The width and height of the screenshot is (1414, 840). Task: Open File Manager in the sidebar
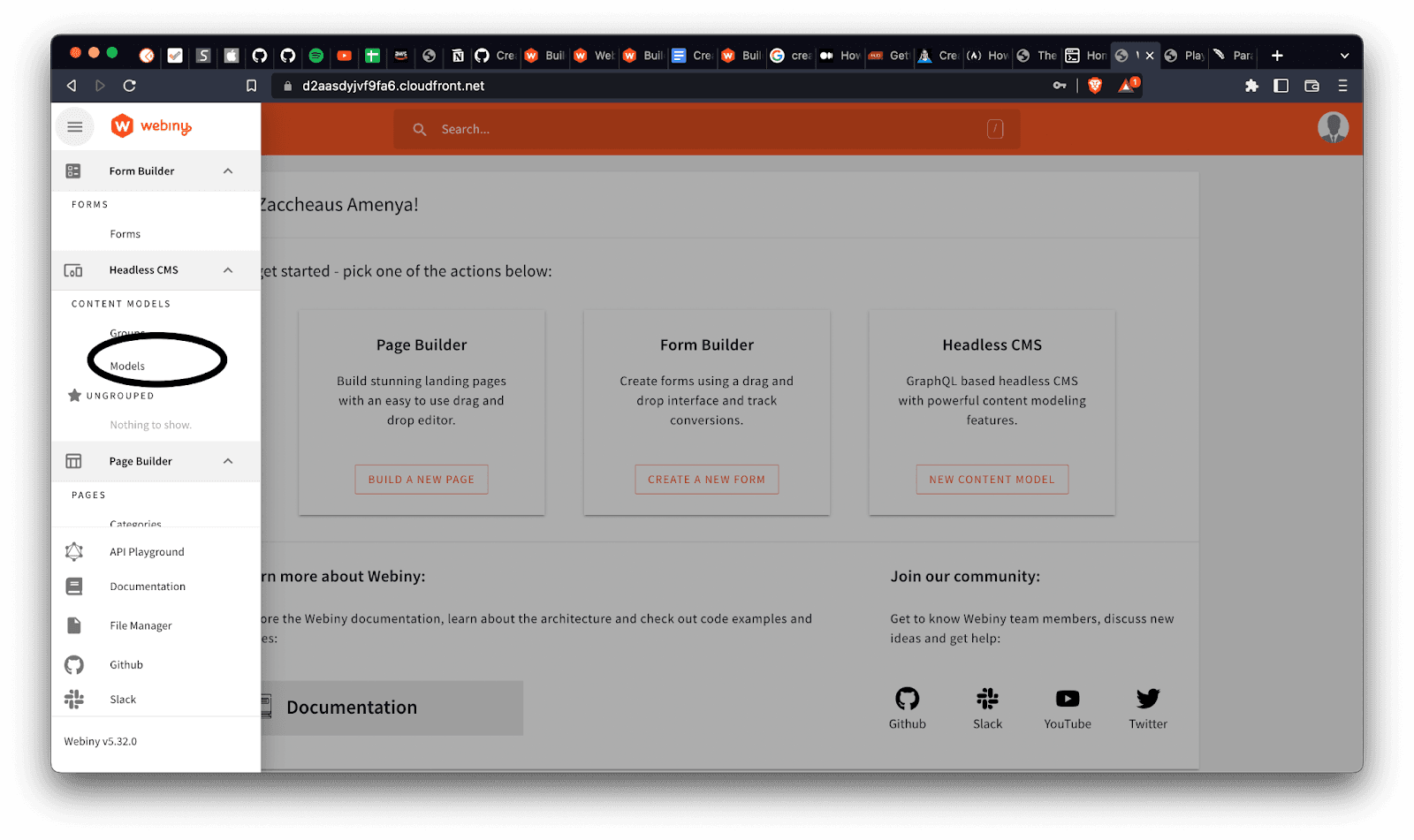(x=141, y=626)
